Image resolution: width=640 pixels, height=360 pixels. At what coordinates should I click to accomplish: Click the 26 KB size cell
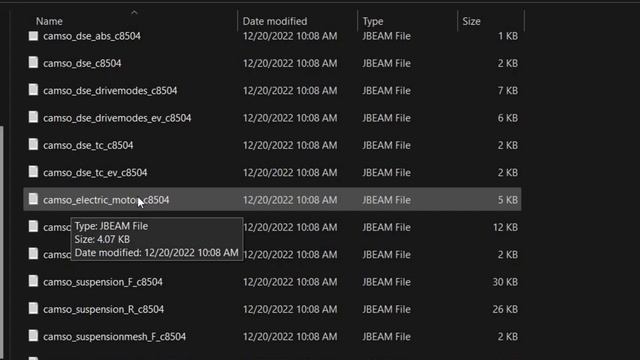[x=505, y=309]
